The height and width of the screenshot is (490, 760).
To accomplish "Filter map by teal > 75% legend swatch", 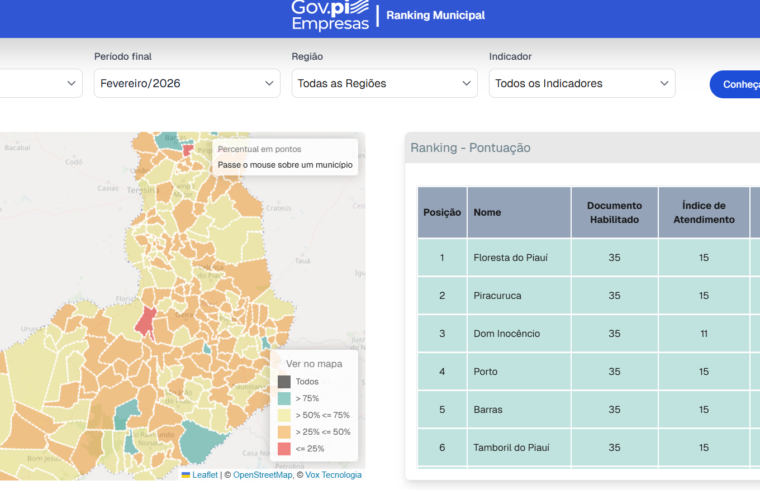I will pyautogui.click(x=284, y=398).
